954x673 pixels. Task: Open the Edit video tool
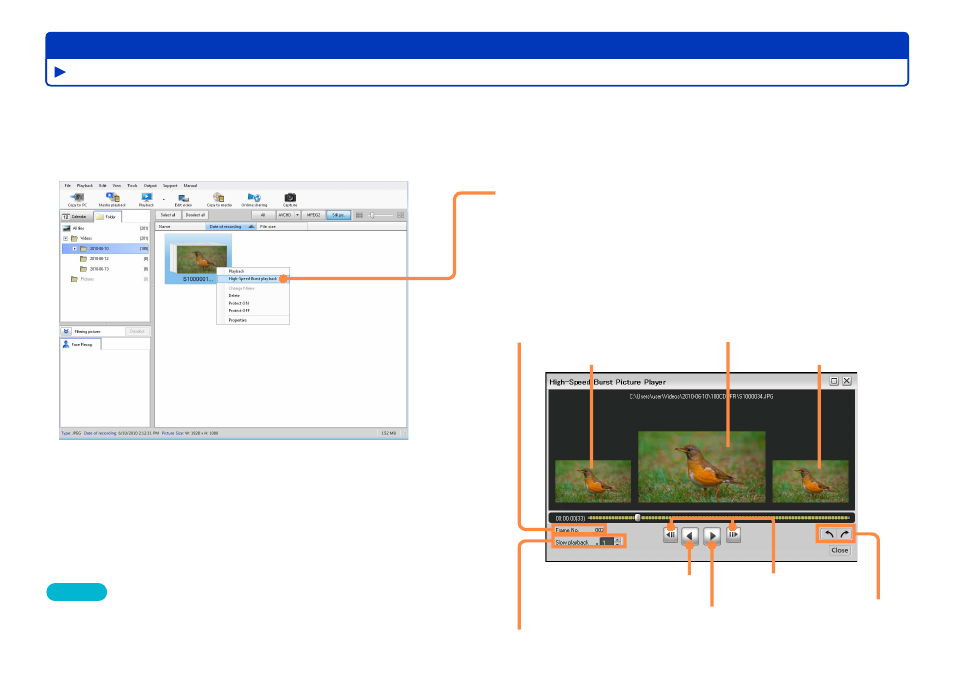(183, 198)
